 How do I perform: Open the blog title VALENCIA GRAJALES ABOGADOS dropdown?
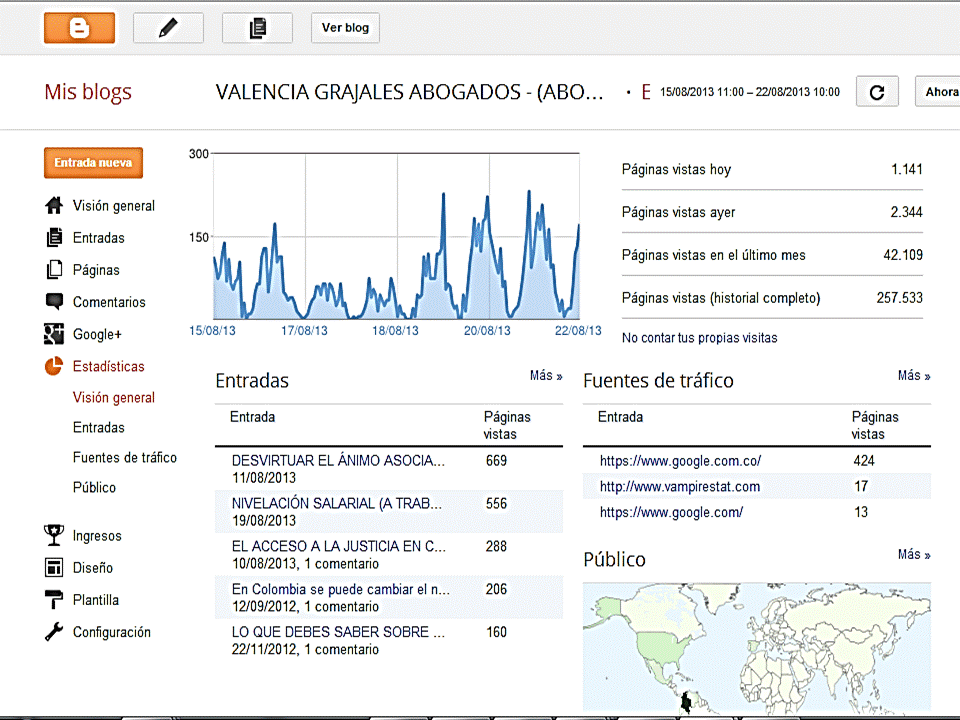pos(409,92)
